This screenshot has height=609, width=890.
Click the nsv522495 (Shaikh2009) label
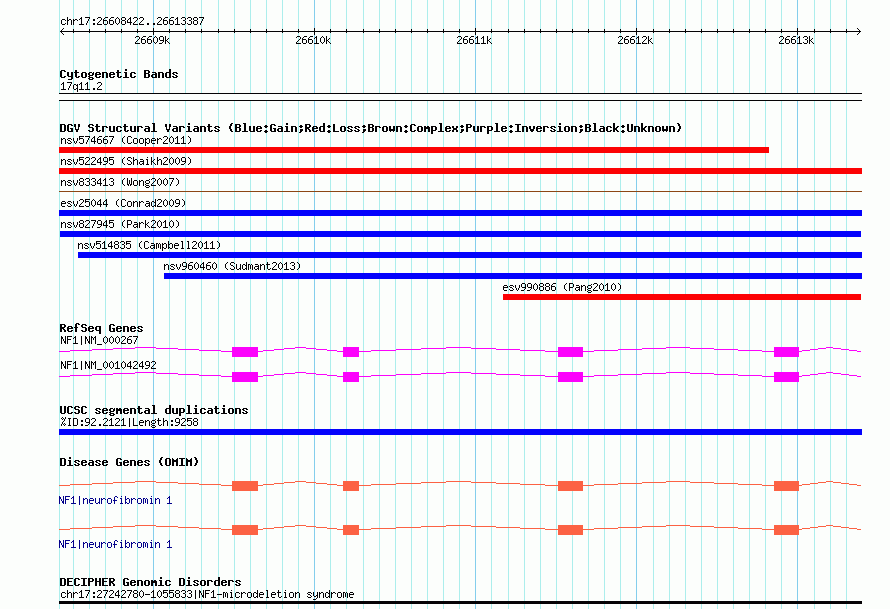(126, 161)
